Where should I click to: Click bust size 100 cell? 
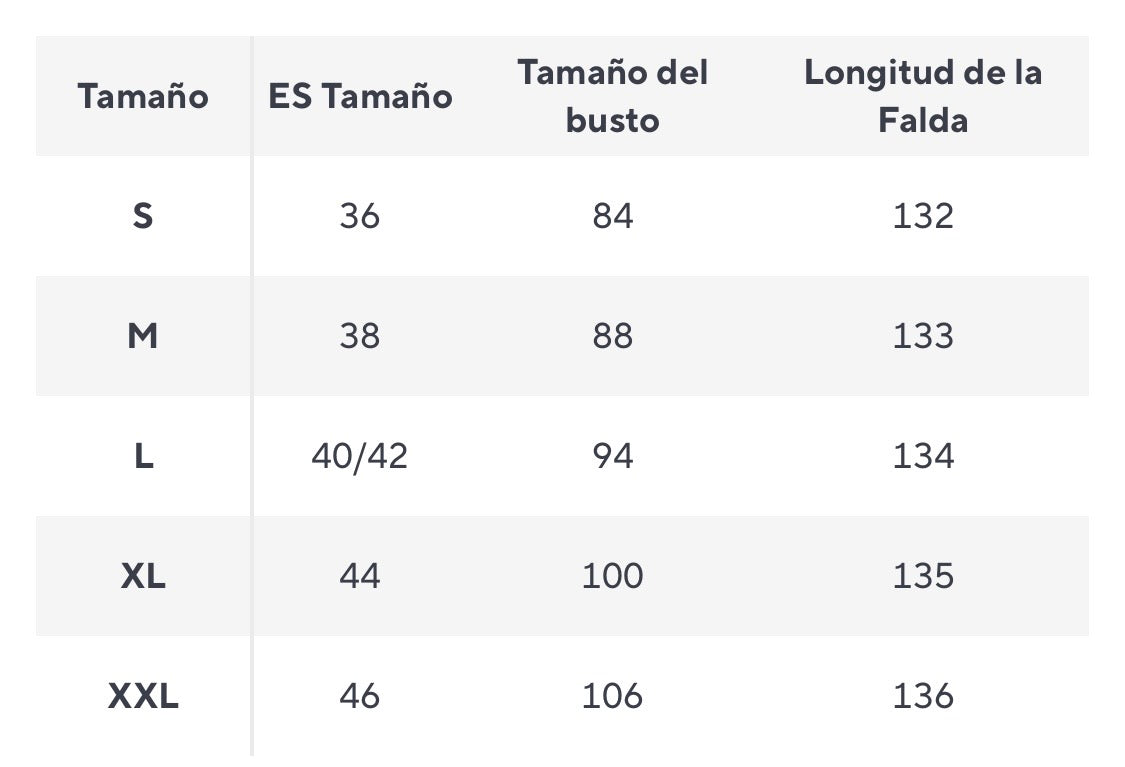click(612, 576)
